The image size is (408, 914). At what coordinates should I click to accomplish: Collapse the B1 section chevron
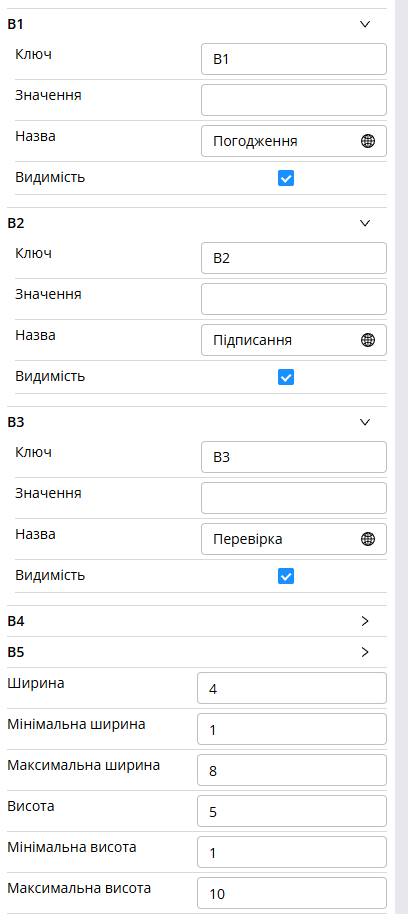365,24
